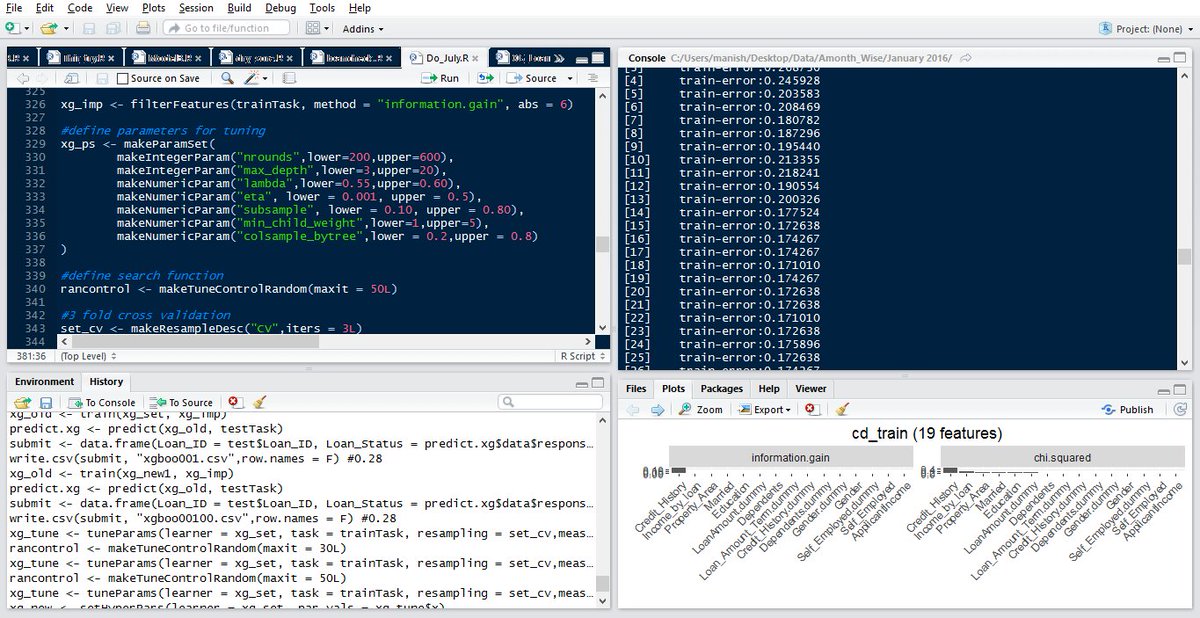Click the code tools magic wand icon
This screenshot has height=618, width=1200.
[x=251, y=78]
